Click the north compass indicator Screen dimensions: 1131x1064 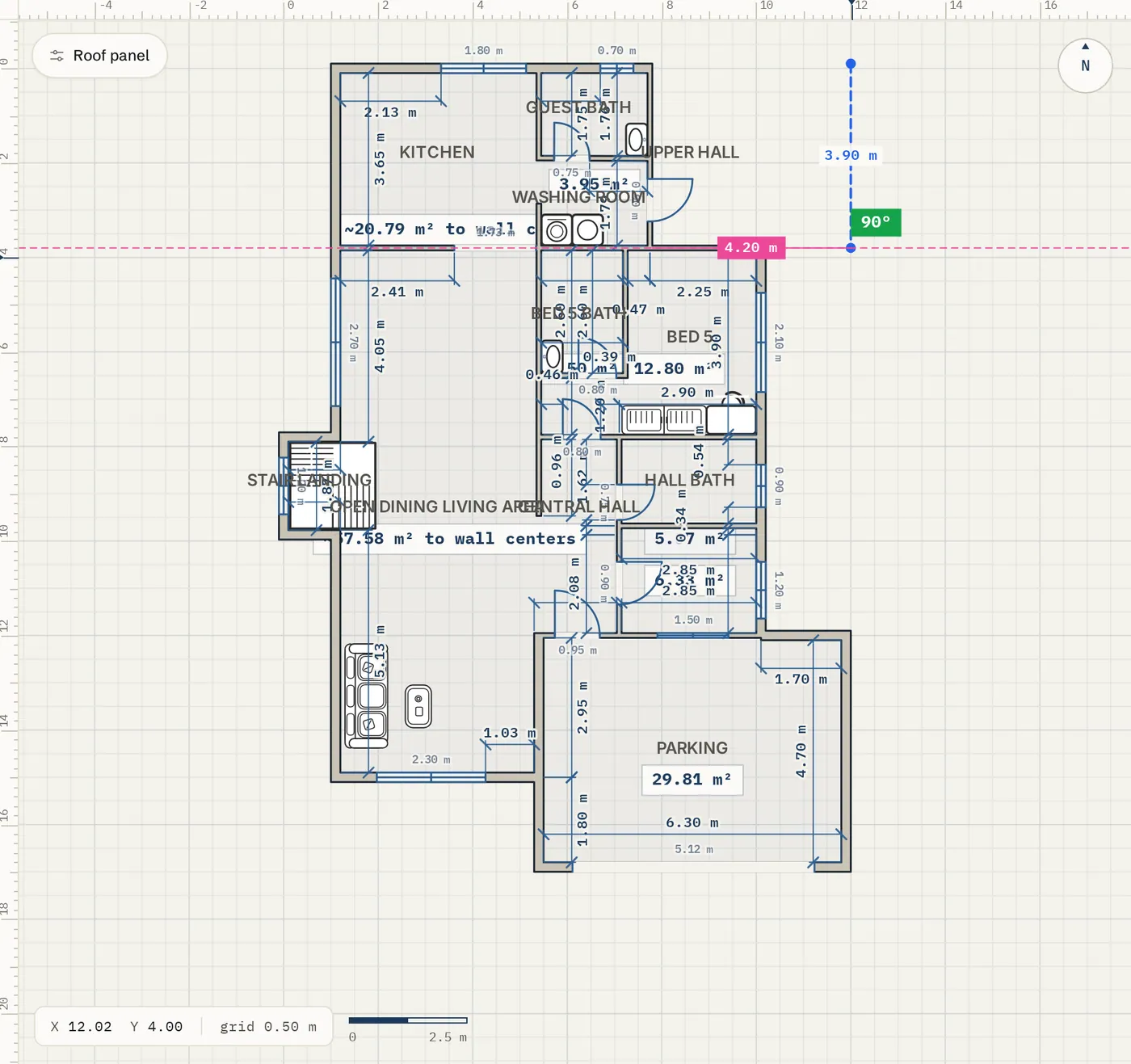tap(1085, 65)
